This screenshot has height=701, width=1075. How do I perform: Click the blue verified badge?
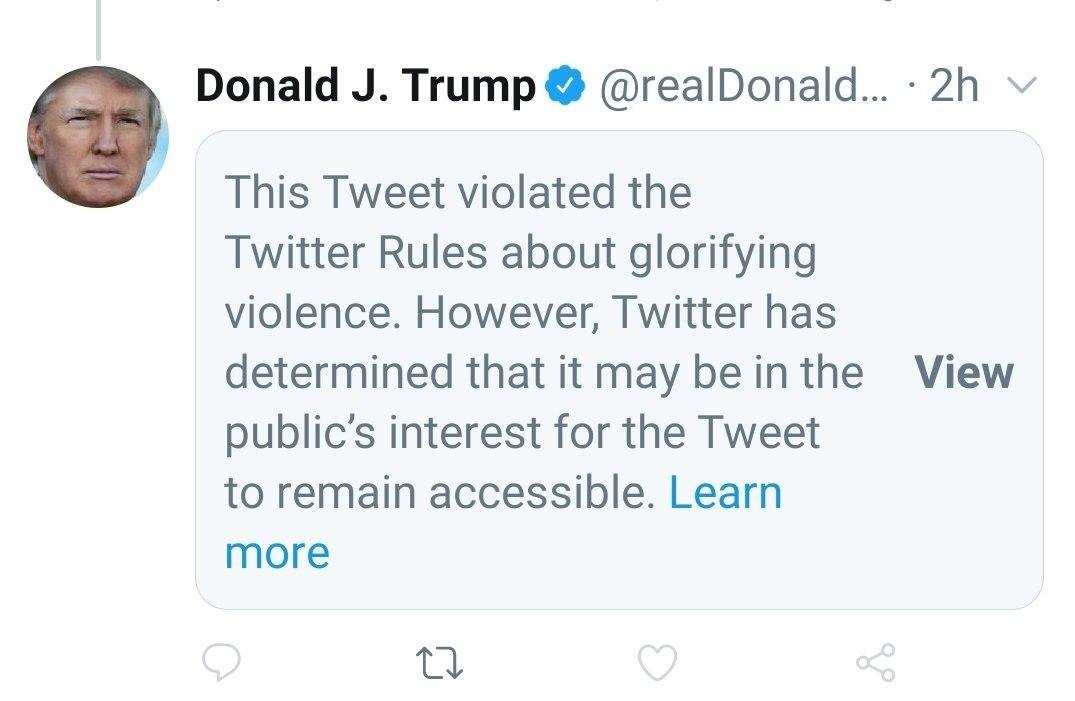[x=565, y=88]
